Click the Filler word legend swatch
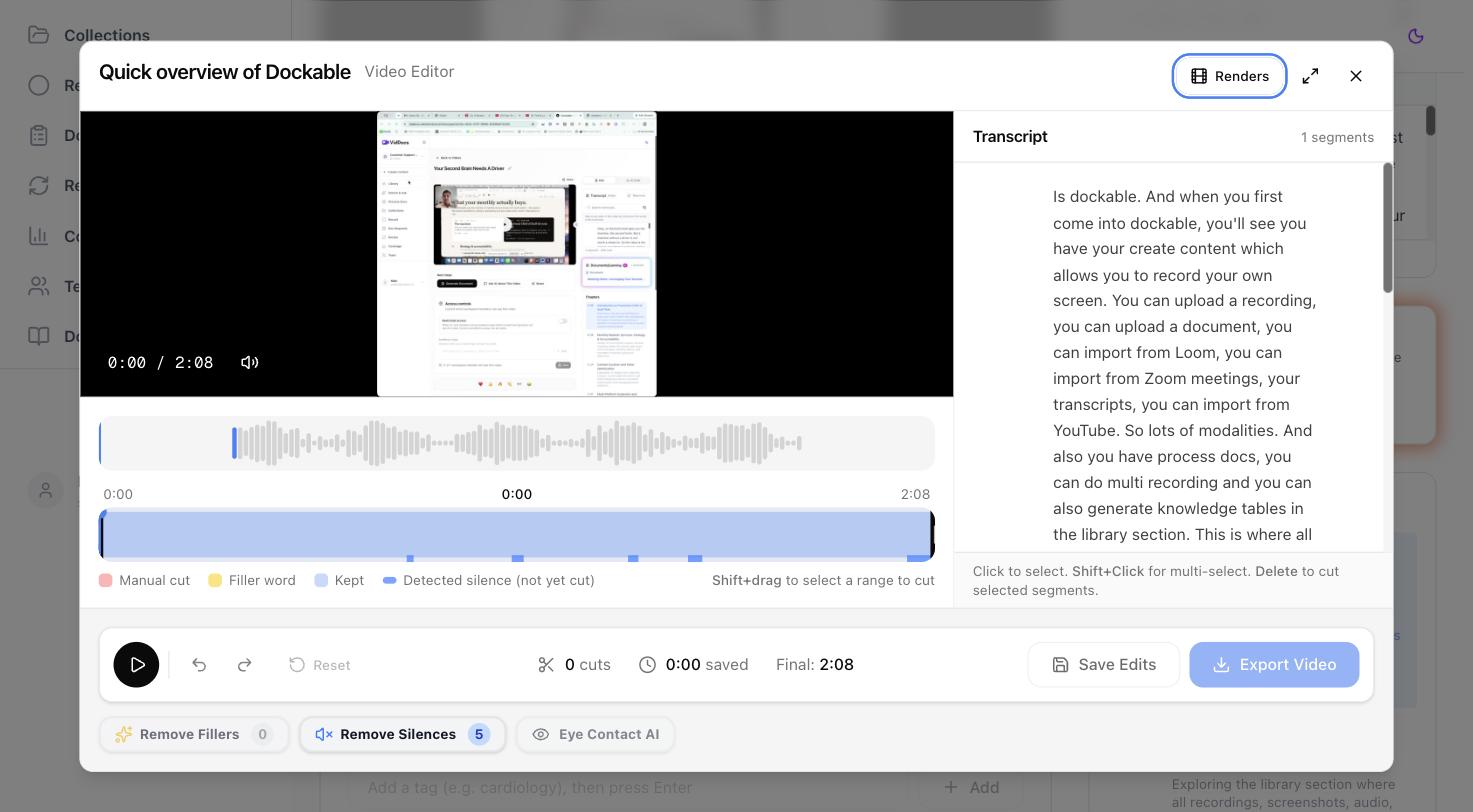The image size is (1473, 812). 215,580
